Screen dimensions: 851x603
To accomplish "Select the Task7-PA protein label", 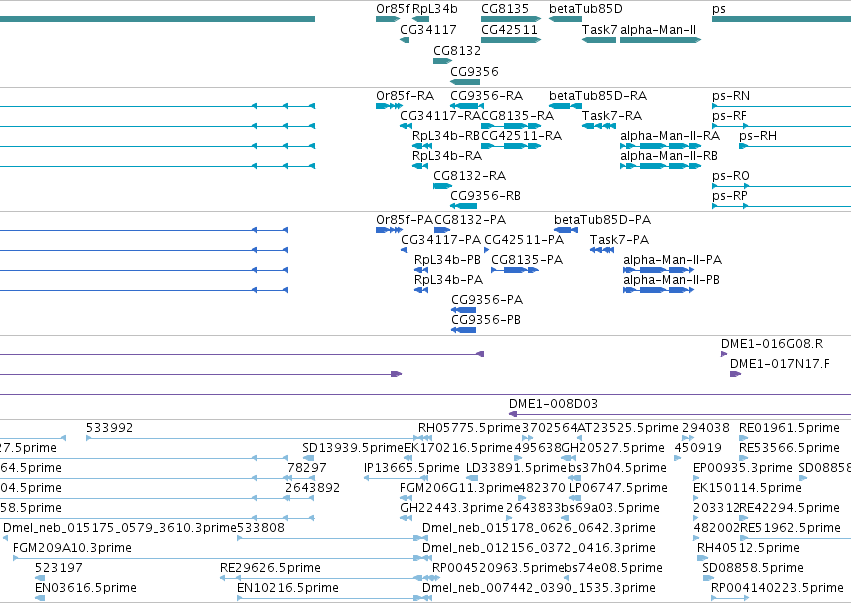I will click(619, 240).
